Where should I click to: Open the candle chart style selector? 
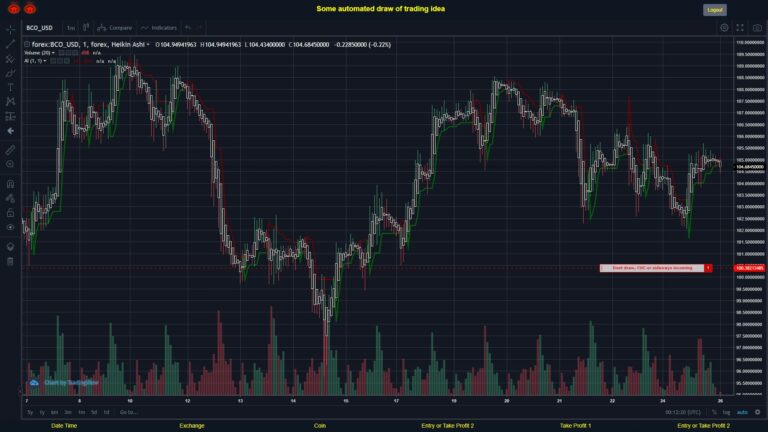point(86,27)
